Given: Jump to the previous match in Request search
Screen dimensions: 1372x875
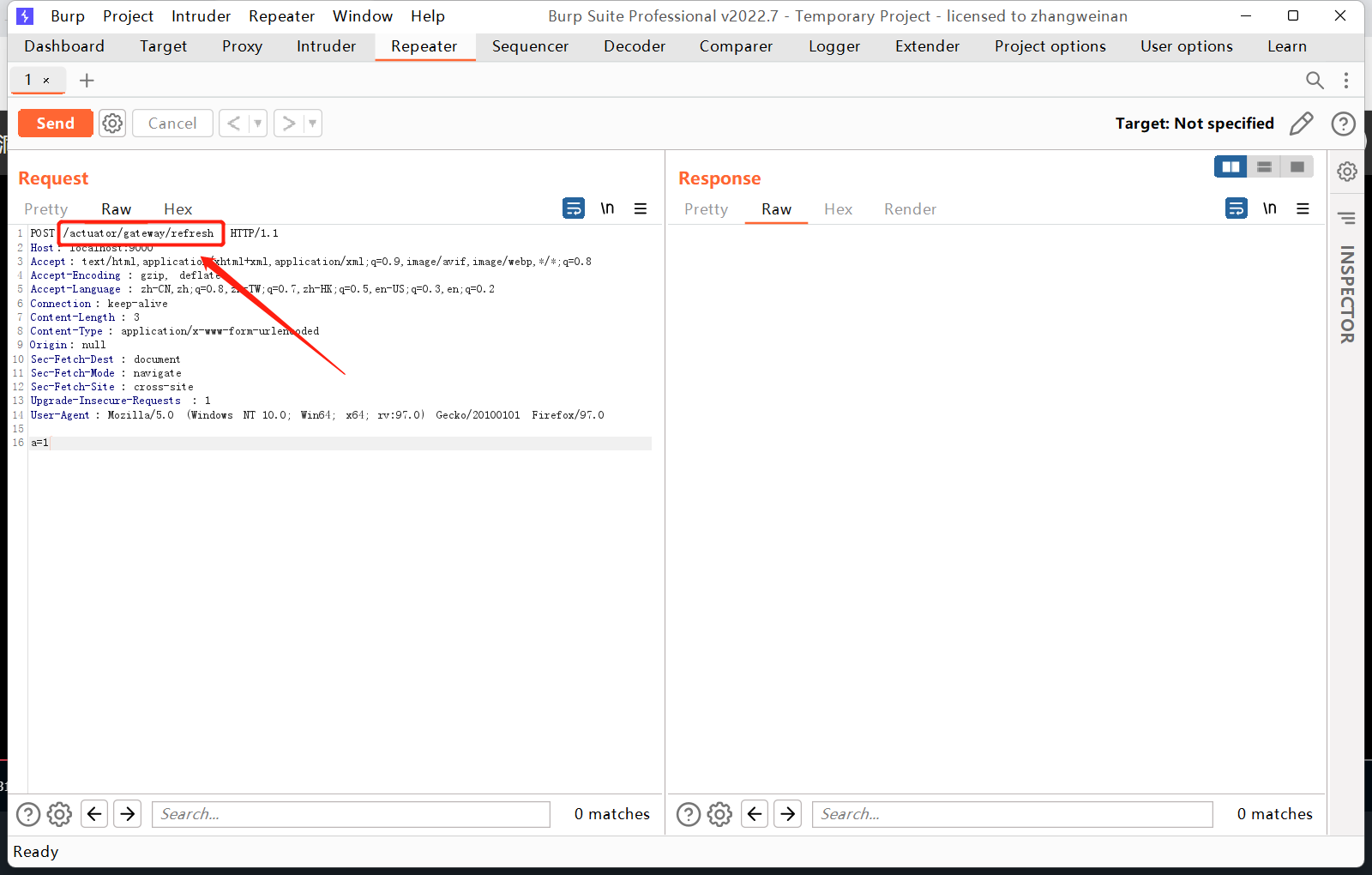Looking at the screenshot, I should tap(94, 814).
